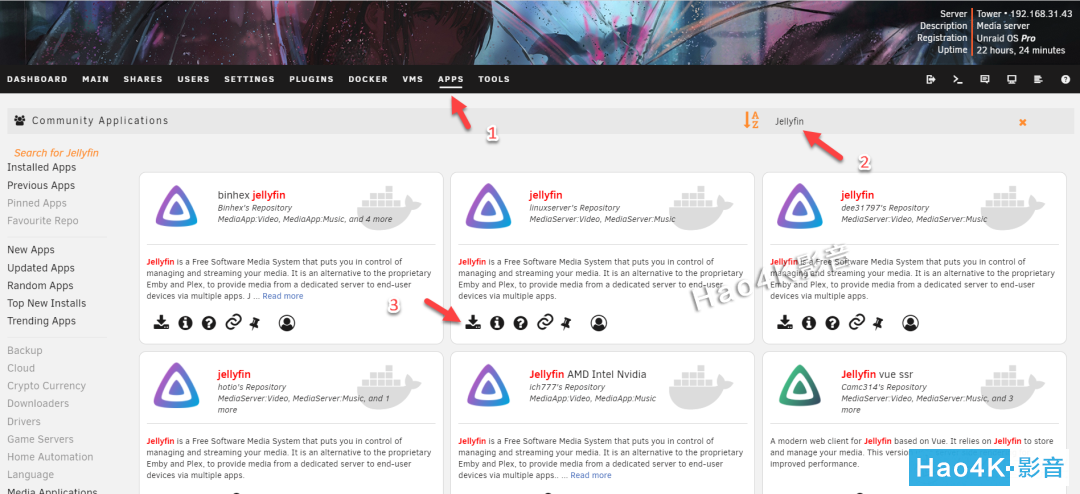
Task: Browse Random Apps category
Action: 41,285
